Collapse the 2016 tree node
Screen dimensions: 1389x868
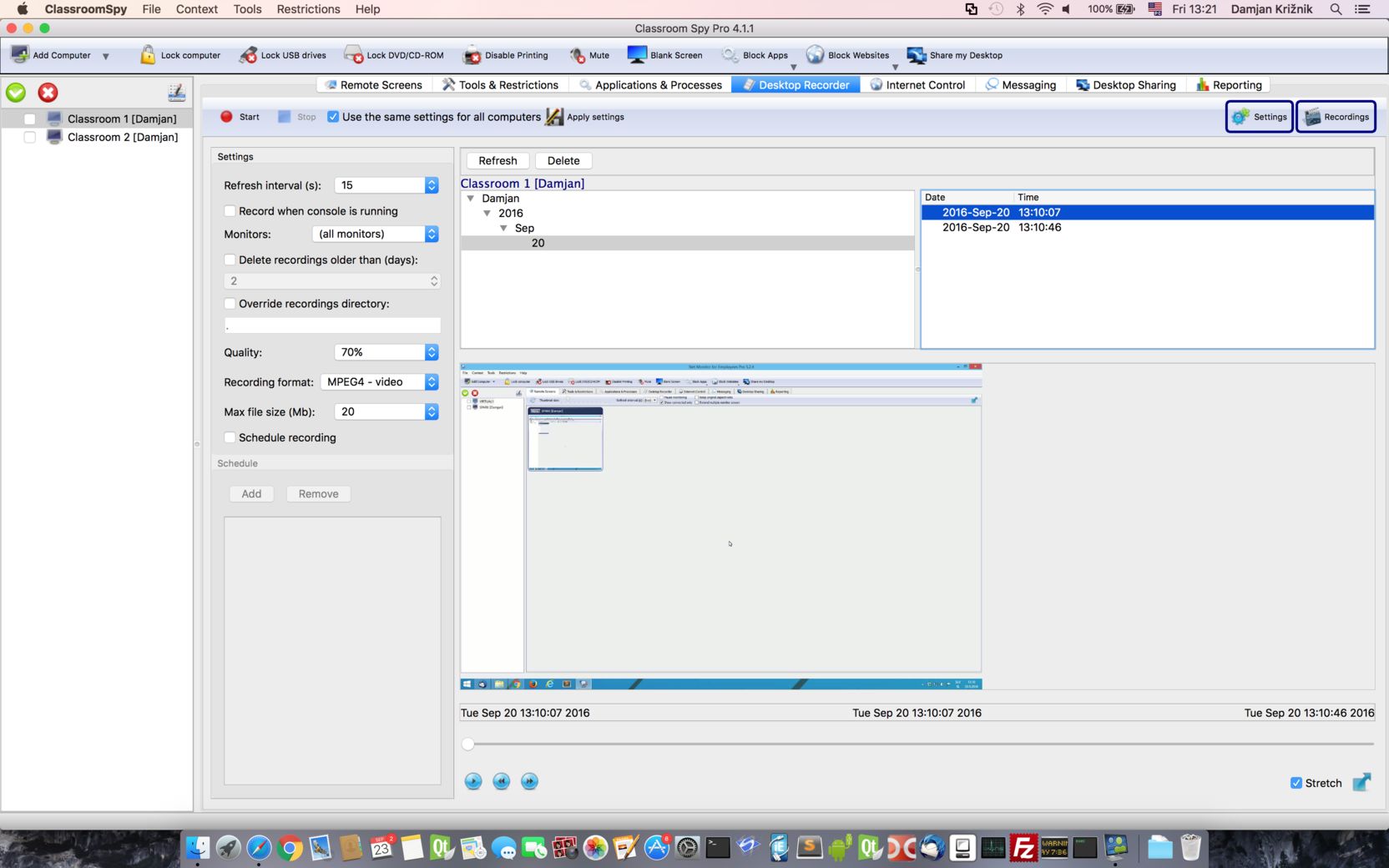coord(487,214)
